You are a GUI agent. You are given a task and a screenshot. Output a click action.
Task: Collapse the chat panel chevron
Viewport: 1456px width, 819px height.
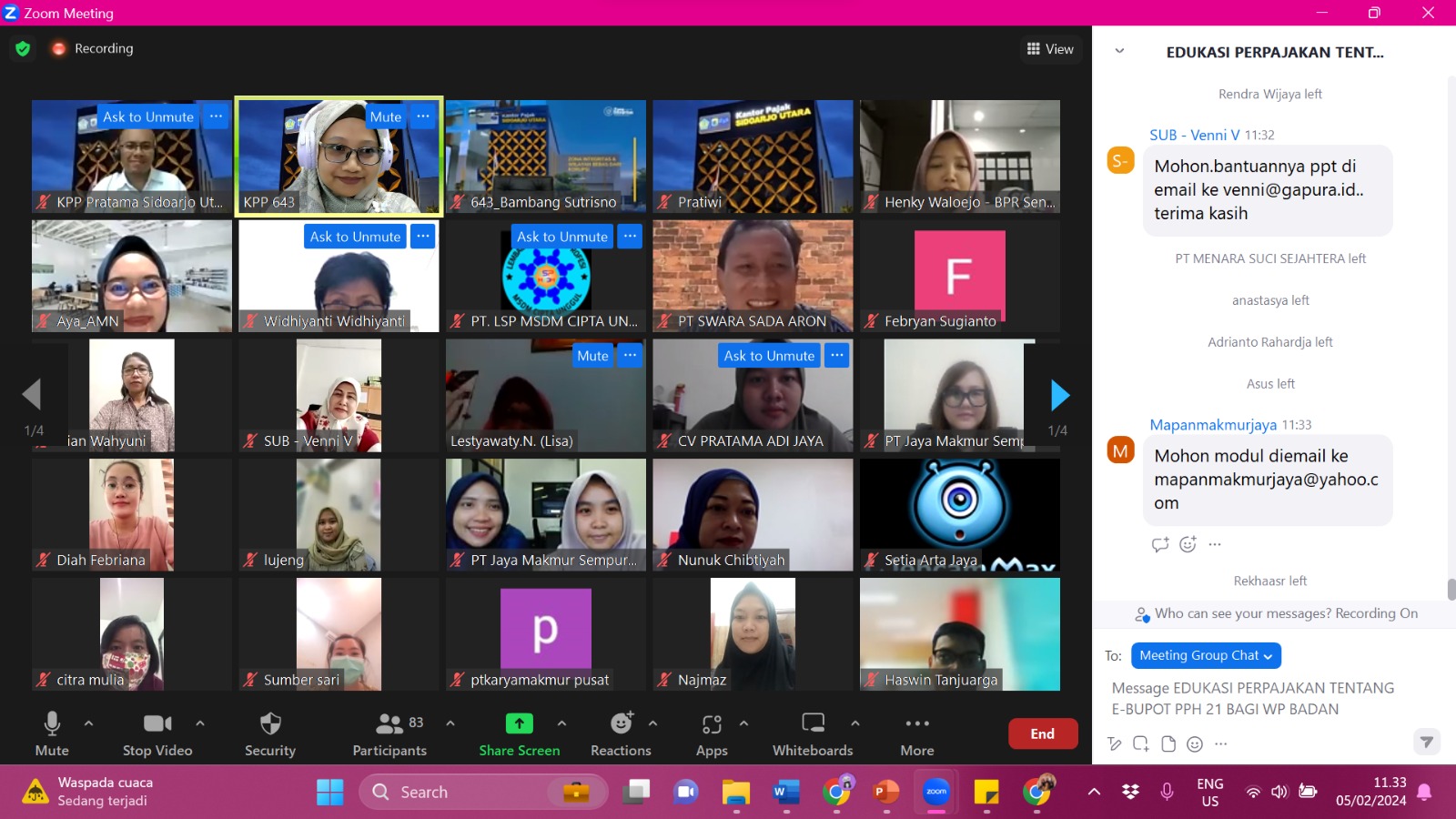tap(1119, 52)
